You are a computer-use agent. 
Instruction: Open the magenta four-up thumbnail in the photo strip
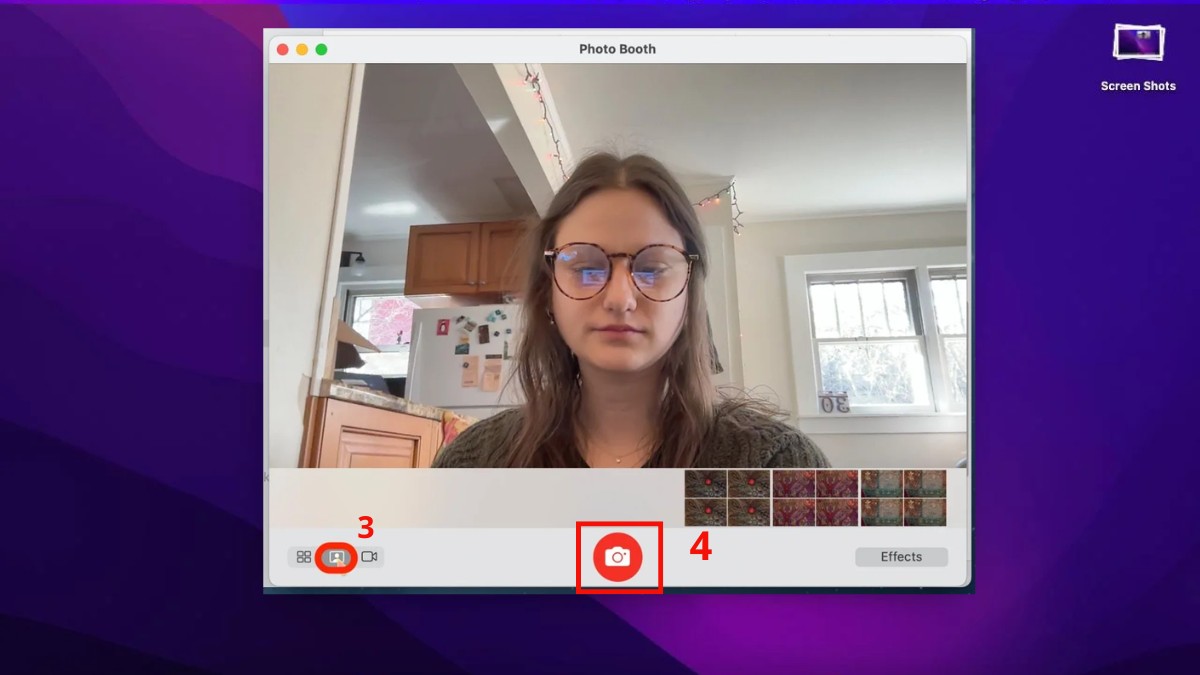coord(815,498)
